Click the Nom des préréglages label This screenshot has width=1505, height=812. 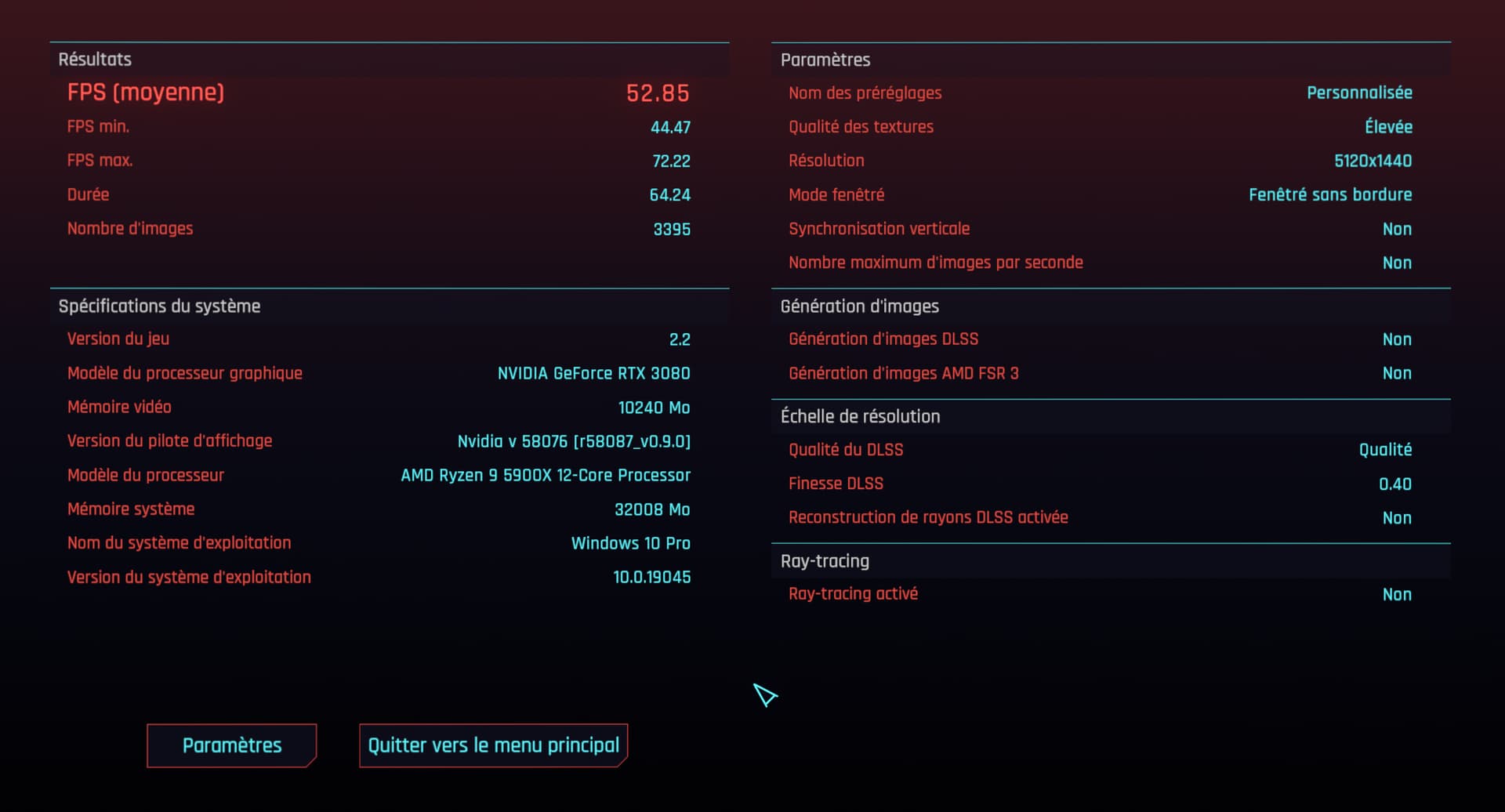point(865,93)
